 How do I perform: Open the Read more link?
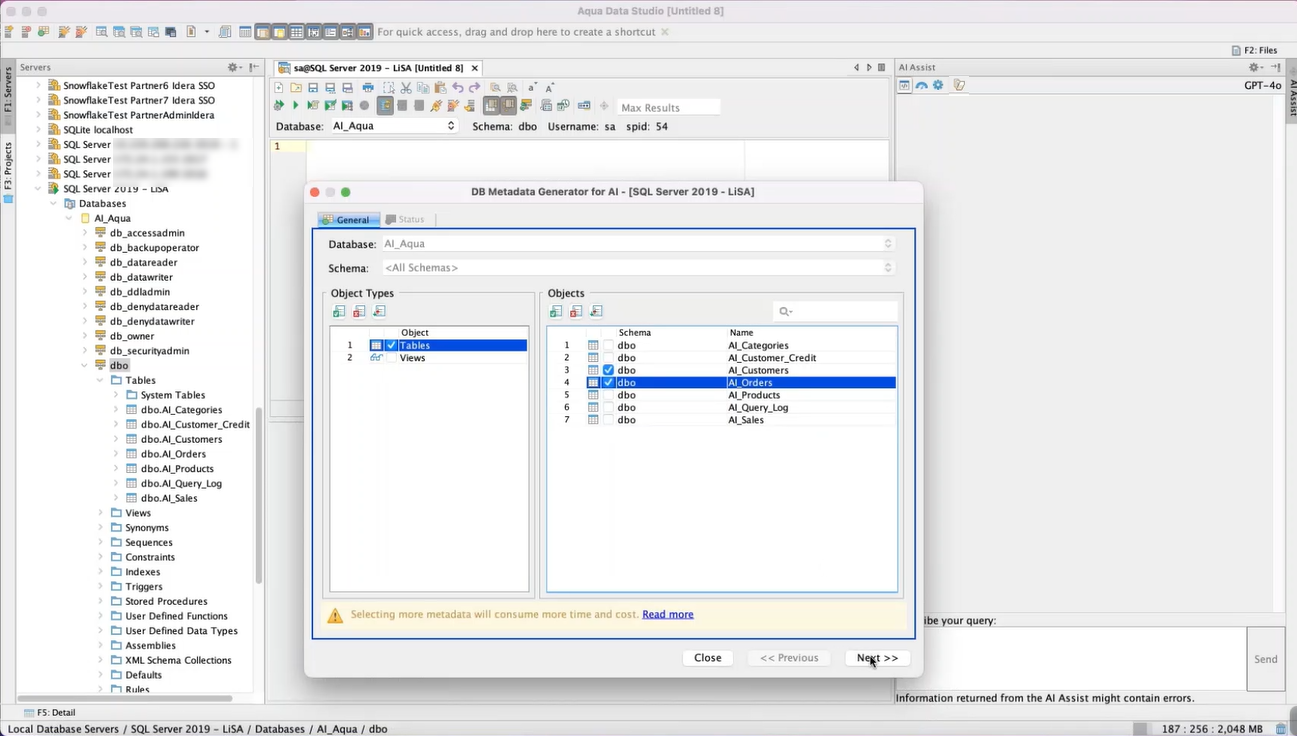(x=667, y=614)
